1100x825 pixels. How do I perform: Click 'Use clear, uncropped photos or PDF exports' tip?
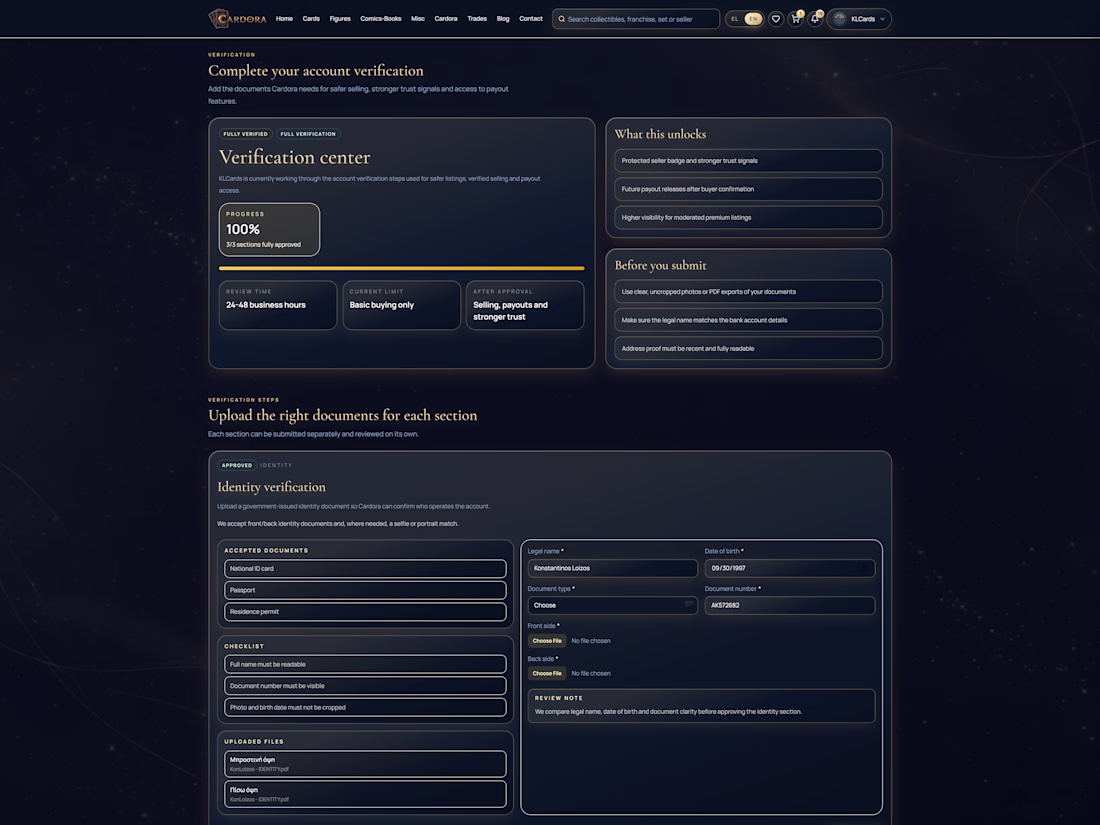[748, 292]
